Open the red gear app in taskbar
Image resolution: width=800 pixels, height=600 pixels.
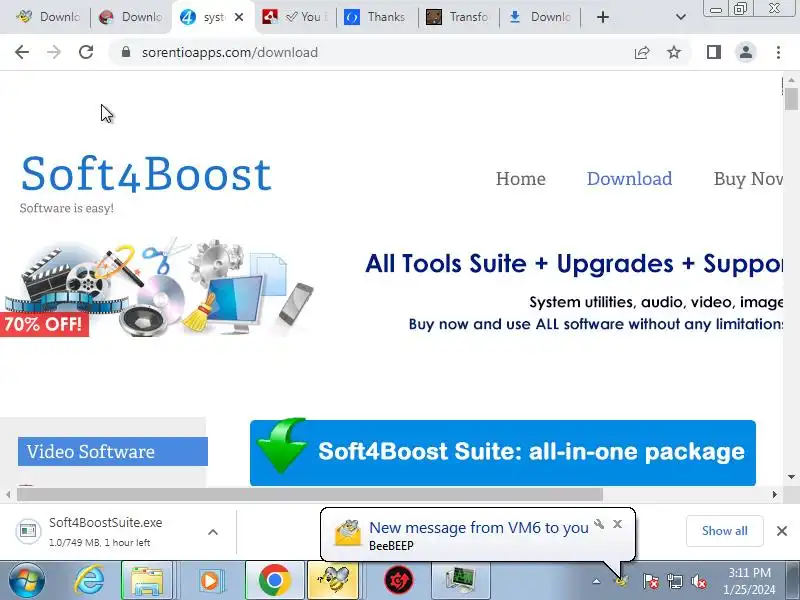pyautogui.click(x=398, y=581)
